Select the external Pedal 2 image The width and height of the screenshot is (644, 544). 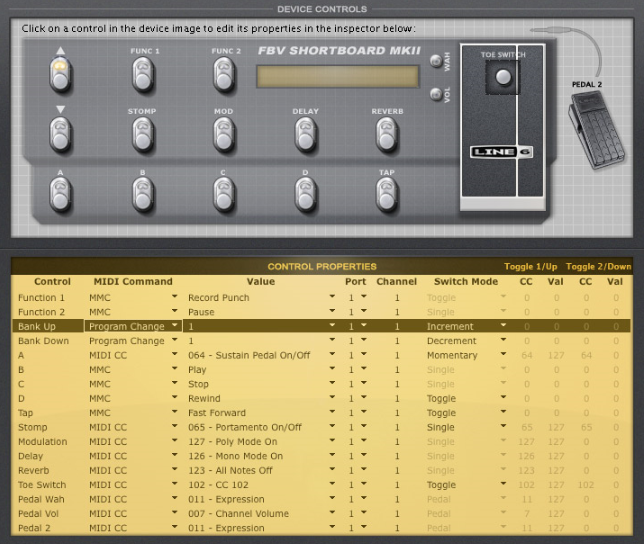point(596,131)
